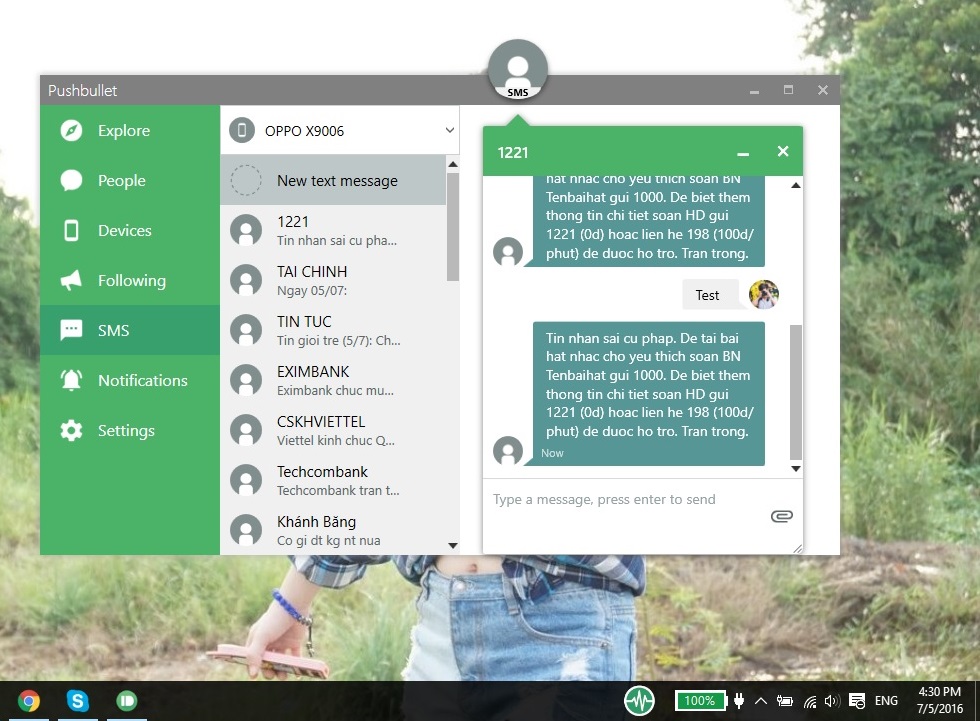Click New text message
The image size is (980, 721).
[335, 180]
